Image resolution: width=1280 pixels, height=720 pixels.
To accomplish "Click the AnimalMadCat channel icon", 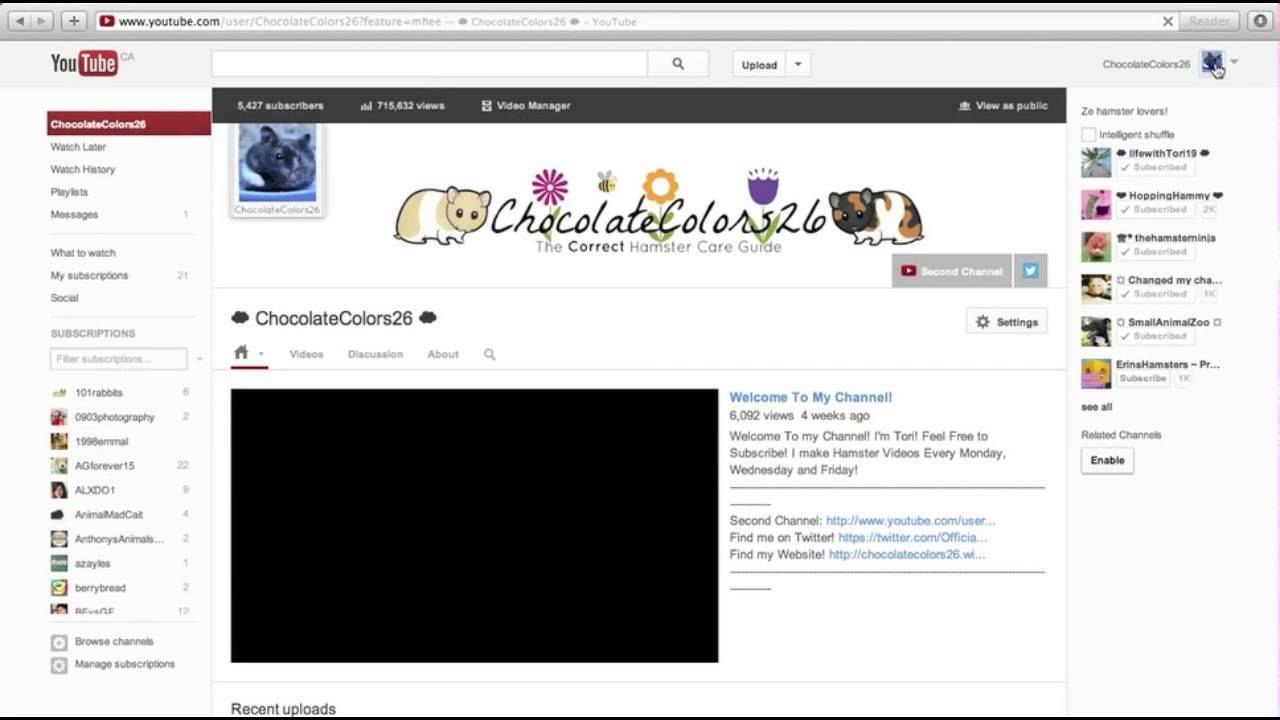I will [x=59, y=514].
